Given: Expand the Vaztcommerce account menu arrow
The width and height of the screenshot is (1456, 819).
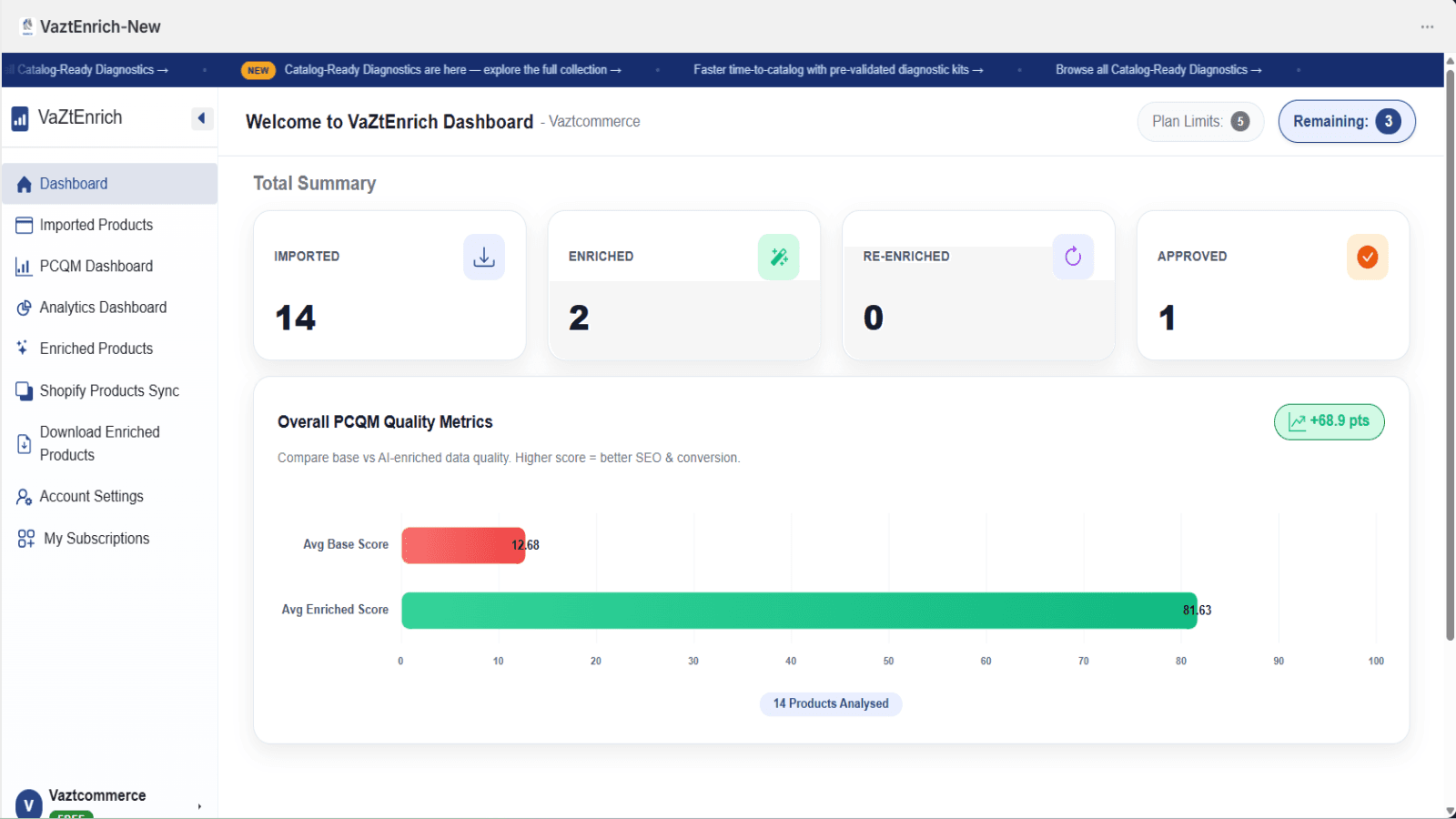Looking at the screenshot, I should (199, 806).
